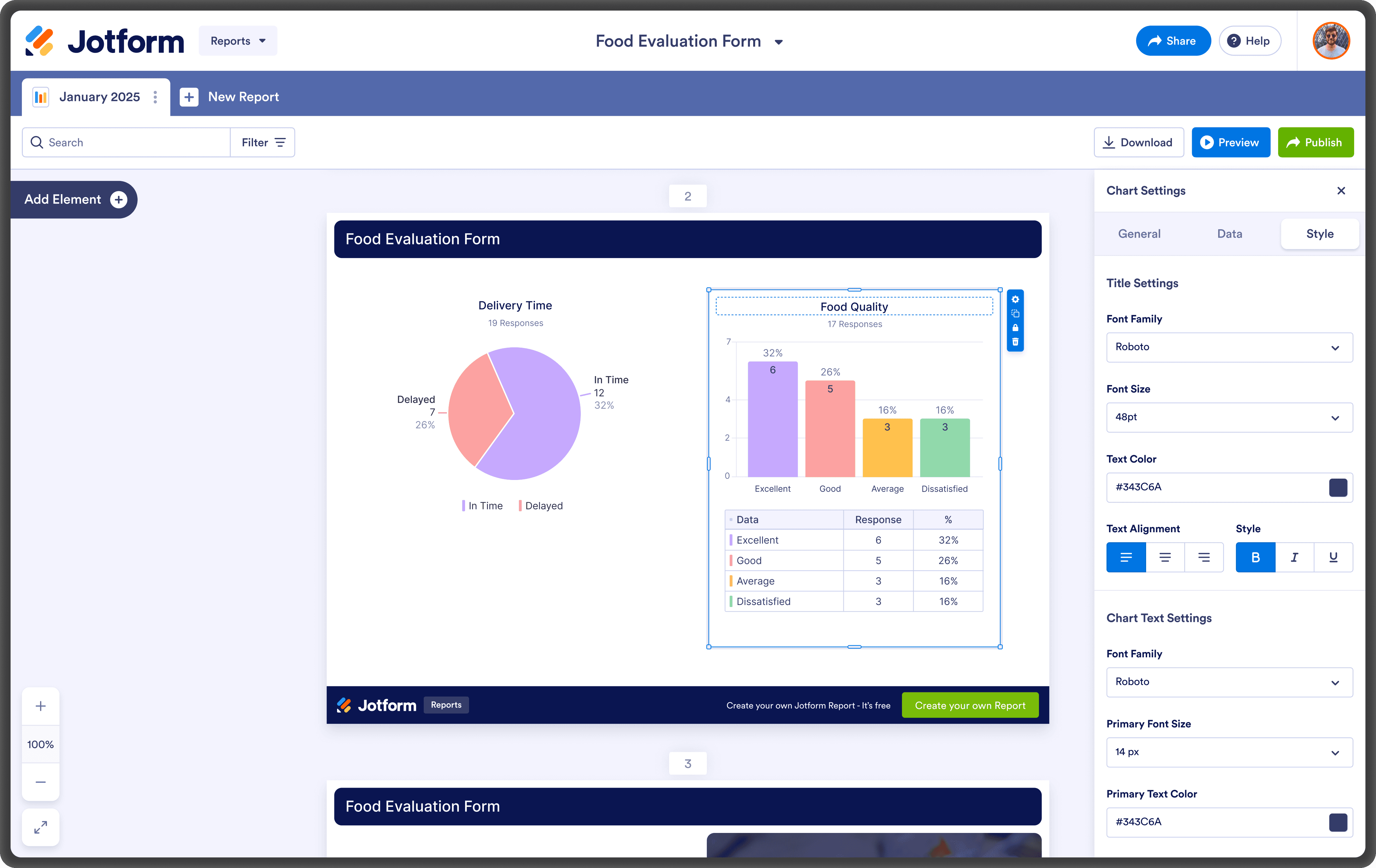
Task: Toggle italic title style
Action: coord(1294,557)
